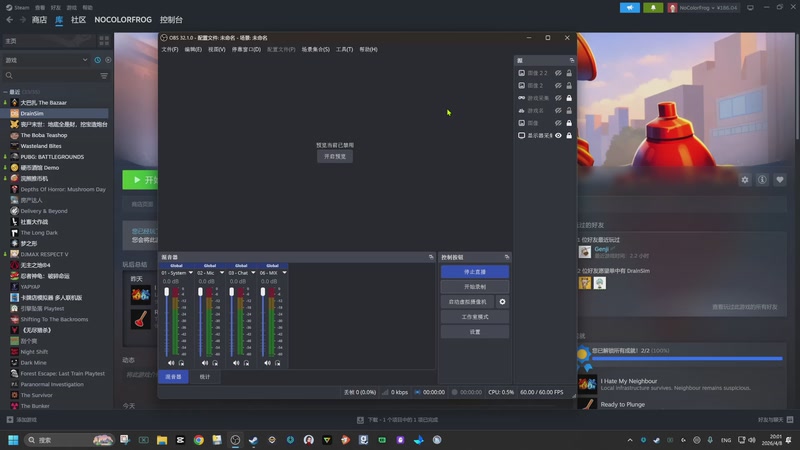Viewport: 800px width, 450px height.
Task: Lock the 图像 2 2 source
Action: pos(569,73)
